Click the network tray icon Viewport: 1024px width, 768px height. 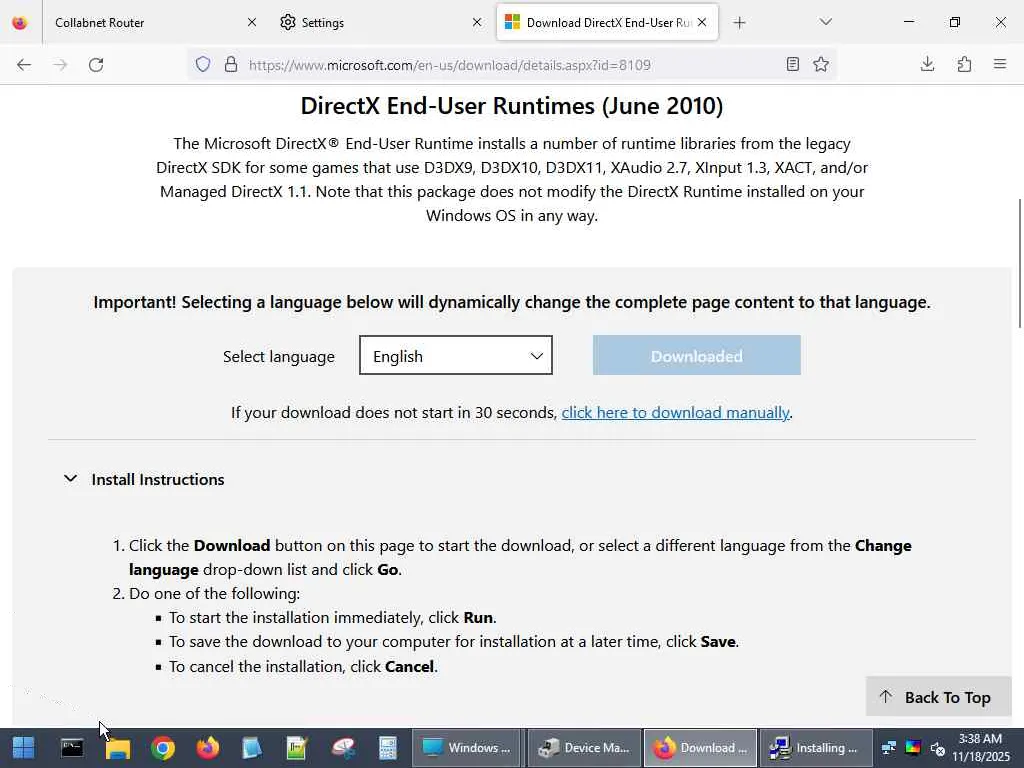(888, 748)
